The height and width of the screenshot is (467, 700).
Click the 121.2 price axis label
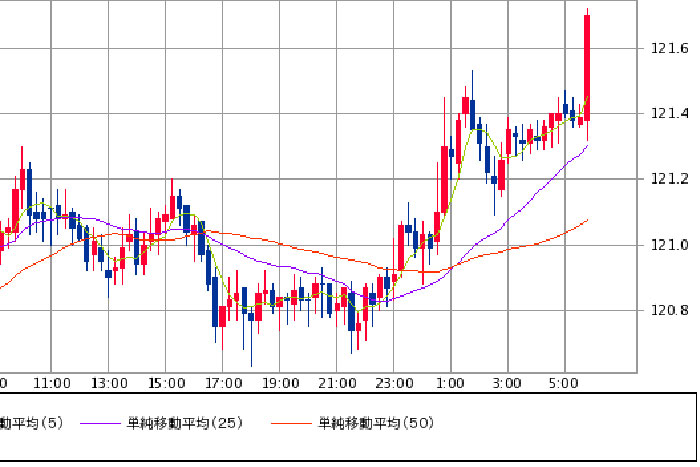click(x=669, y=179)
